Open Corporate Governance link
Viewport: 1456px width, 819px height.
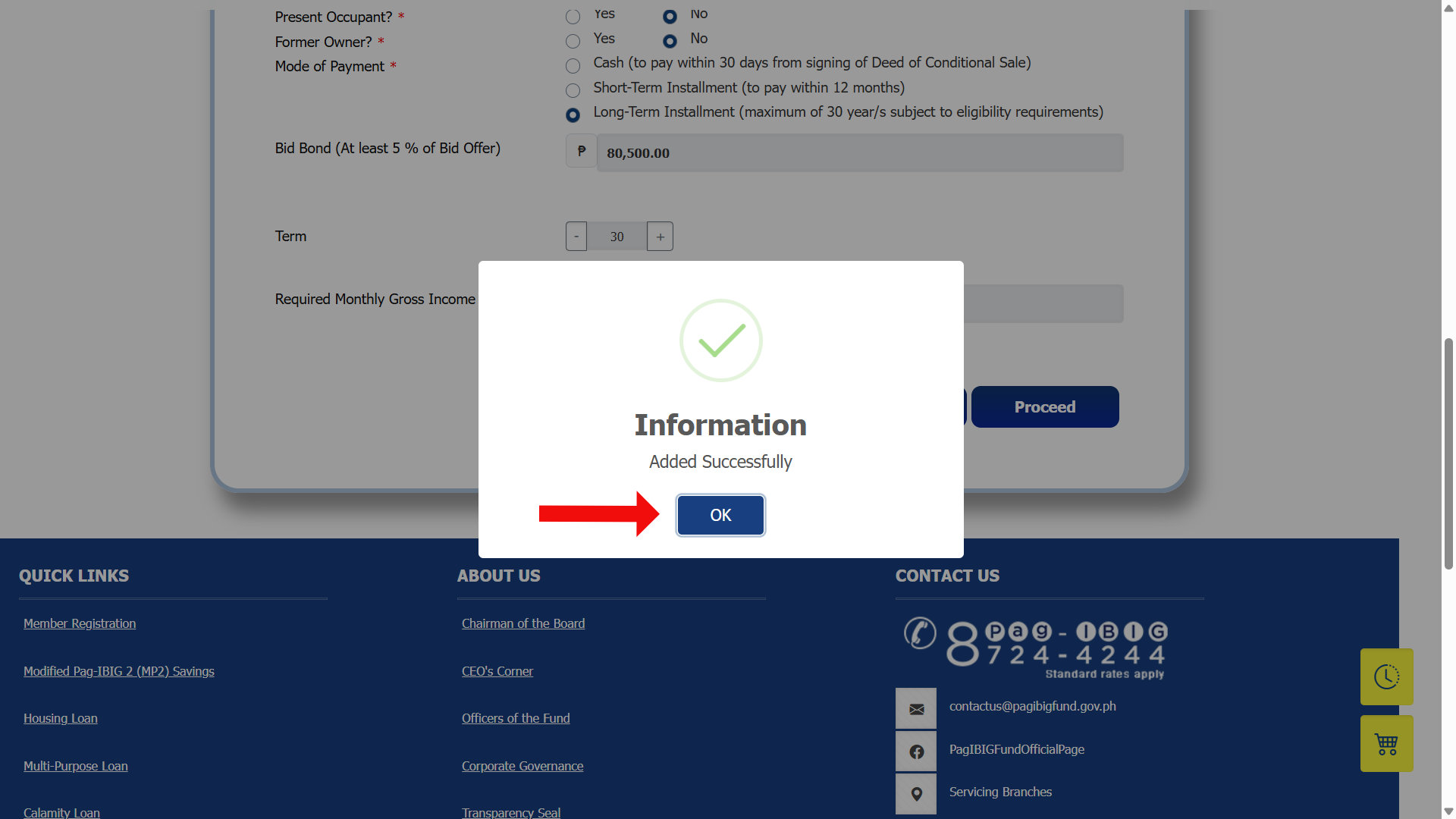(522, 766)
